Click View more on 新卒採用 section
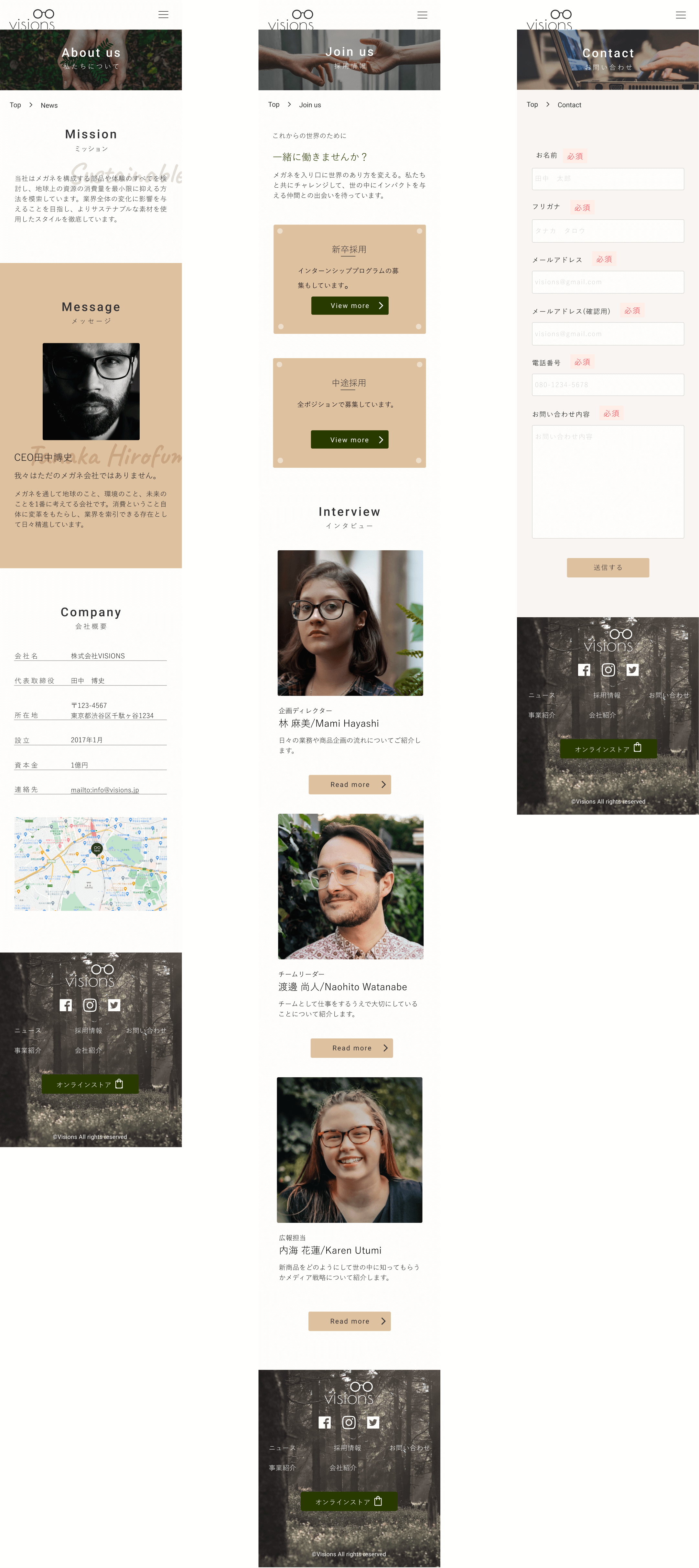The width and height of the screenshot is (699, 1568). (350, 304)
